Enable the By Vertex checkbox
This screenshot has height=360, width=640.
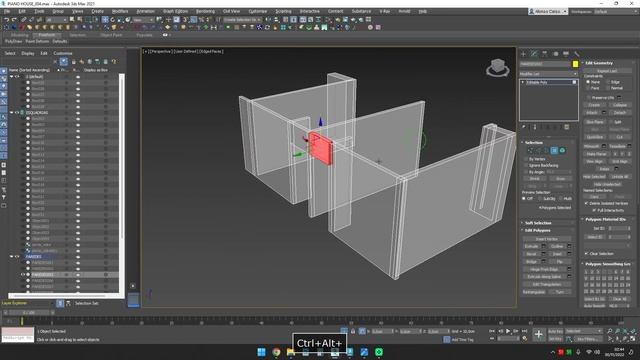point(526,159)
